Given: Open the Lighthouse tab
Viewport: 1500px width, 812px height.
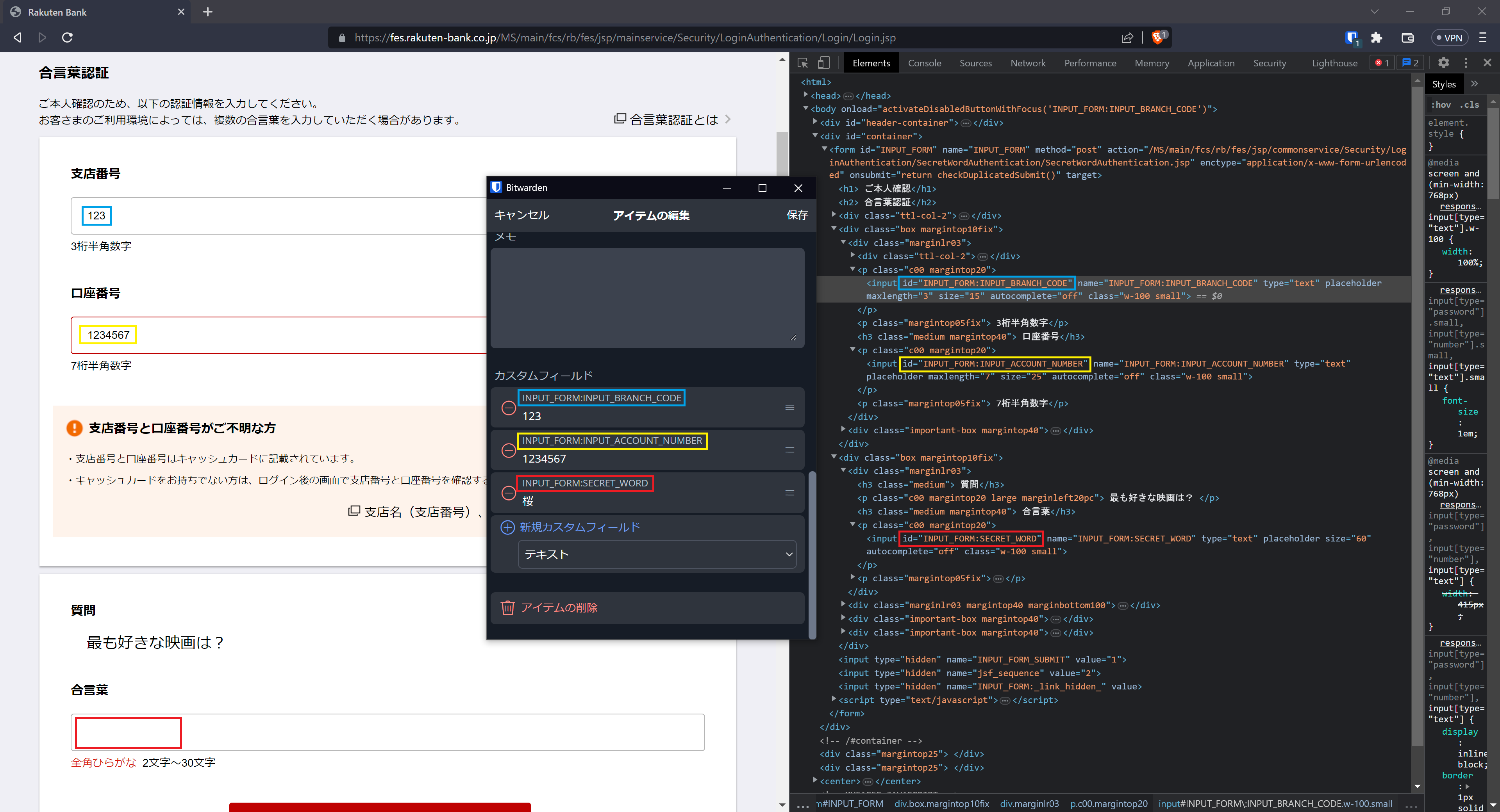Looking at the screenshot, I should (1334, 63).
